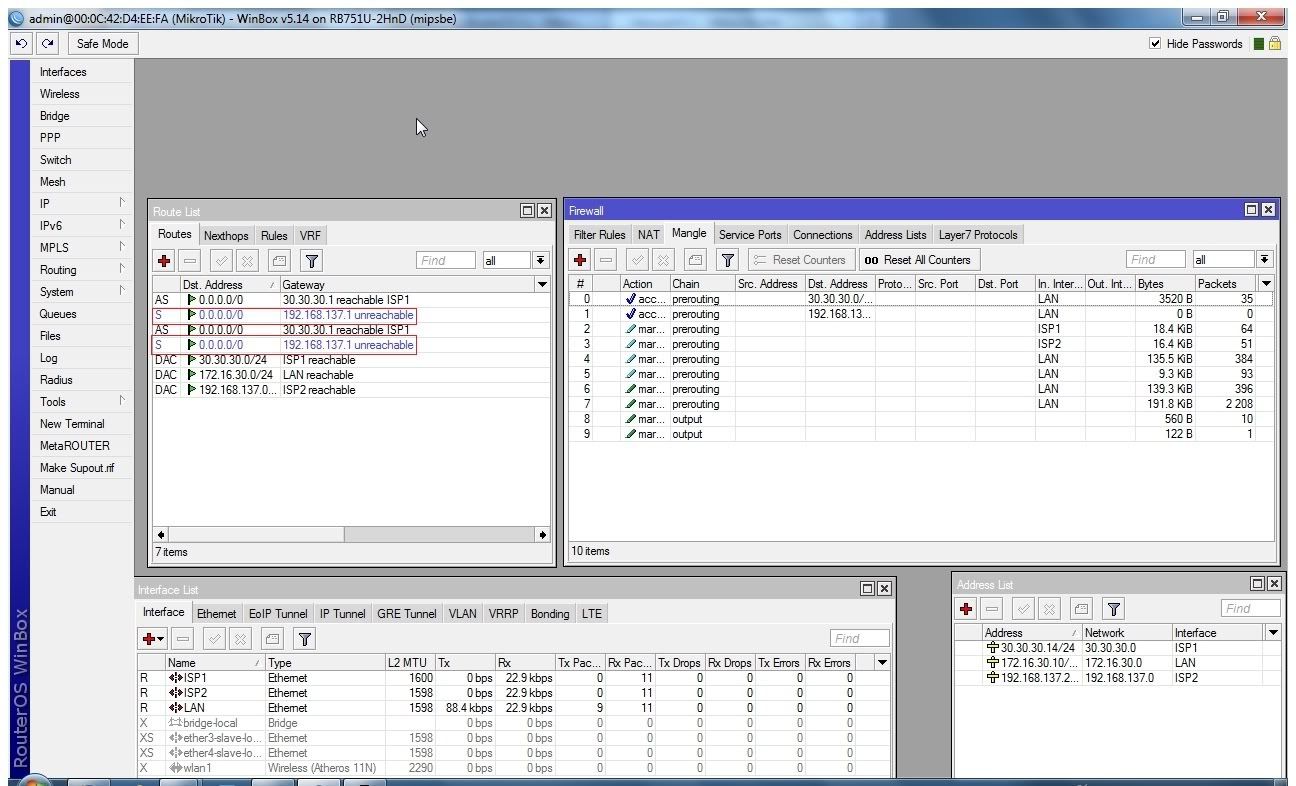Click the Reset All Counters button

(918, 260)
